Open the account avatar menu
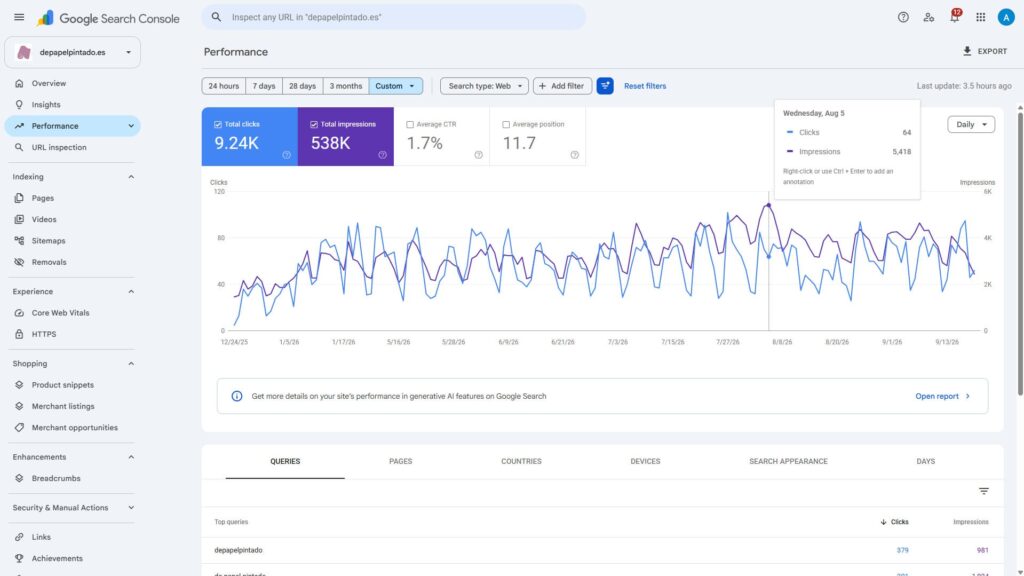The image size is (1024, 576). point(1006,18)
